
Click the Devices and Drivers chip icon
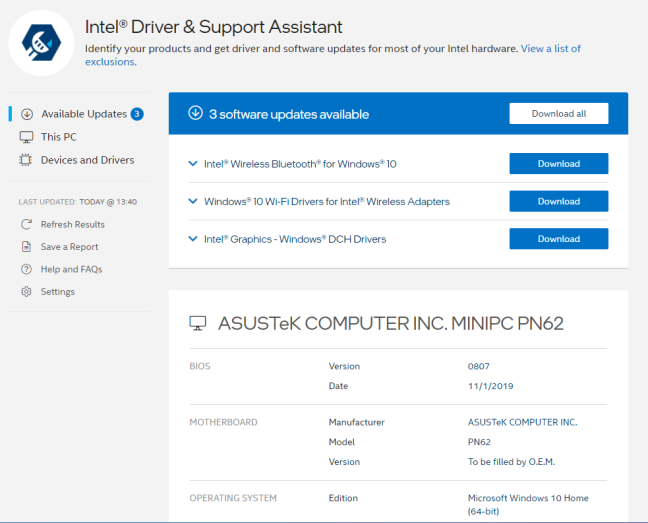(x=26, y=160)
